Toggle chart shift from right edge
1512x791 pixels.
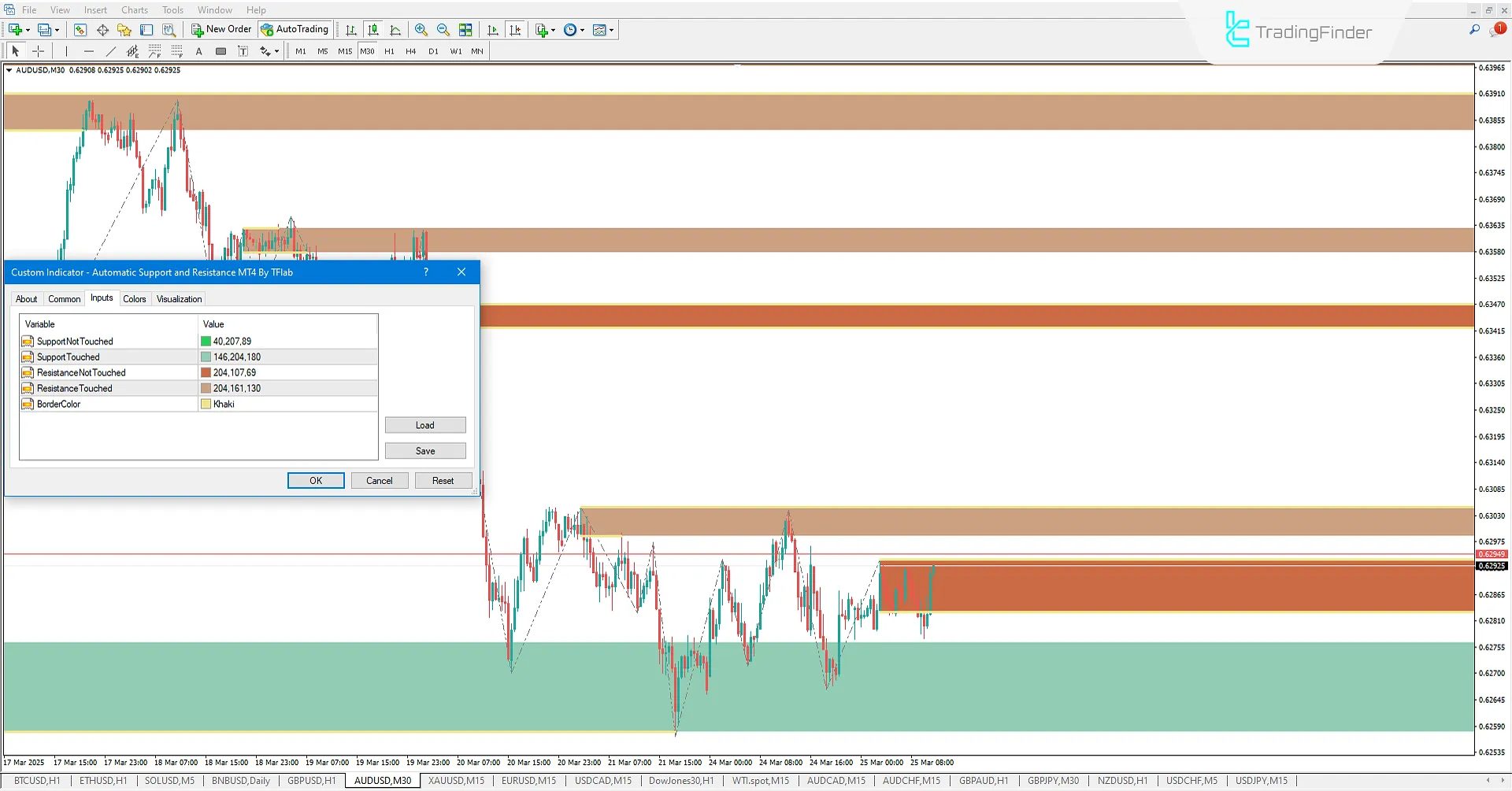[515, 30]
